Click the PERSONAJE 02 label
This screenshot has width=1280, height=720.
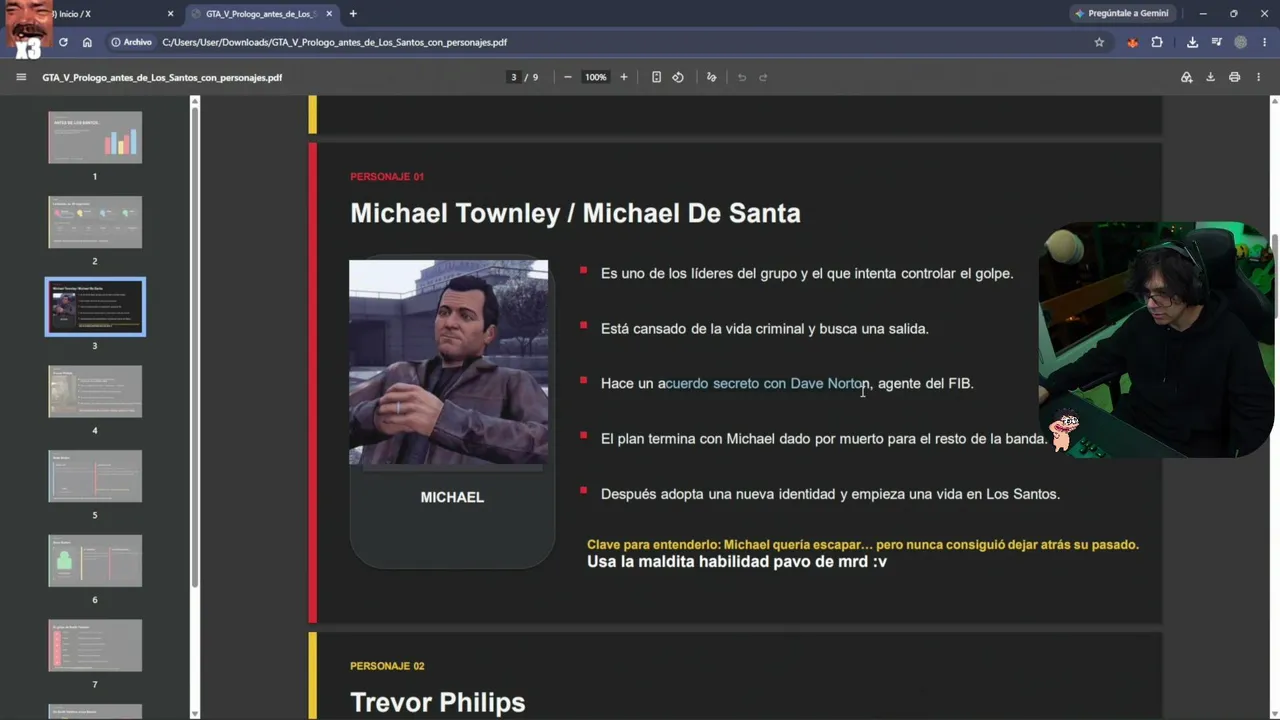[387, 666]
